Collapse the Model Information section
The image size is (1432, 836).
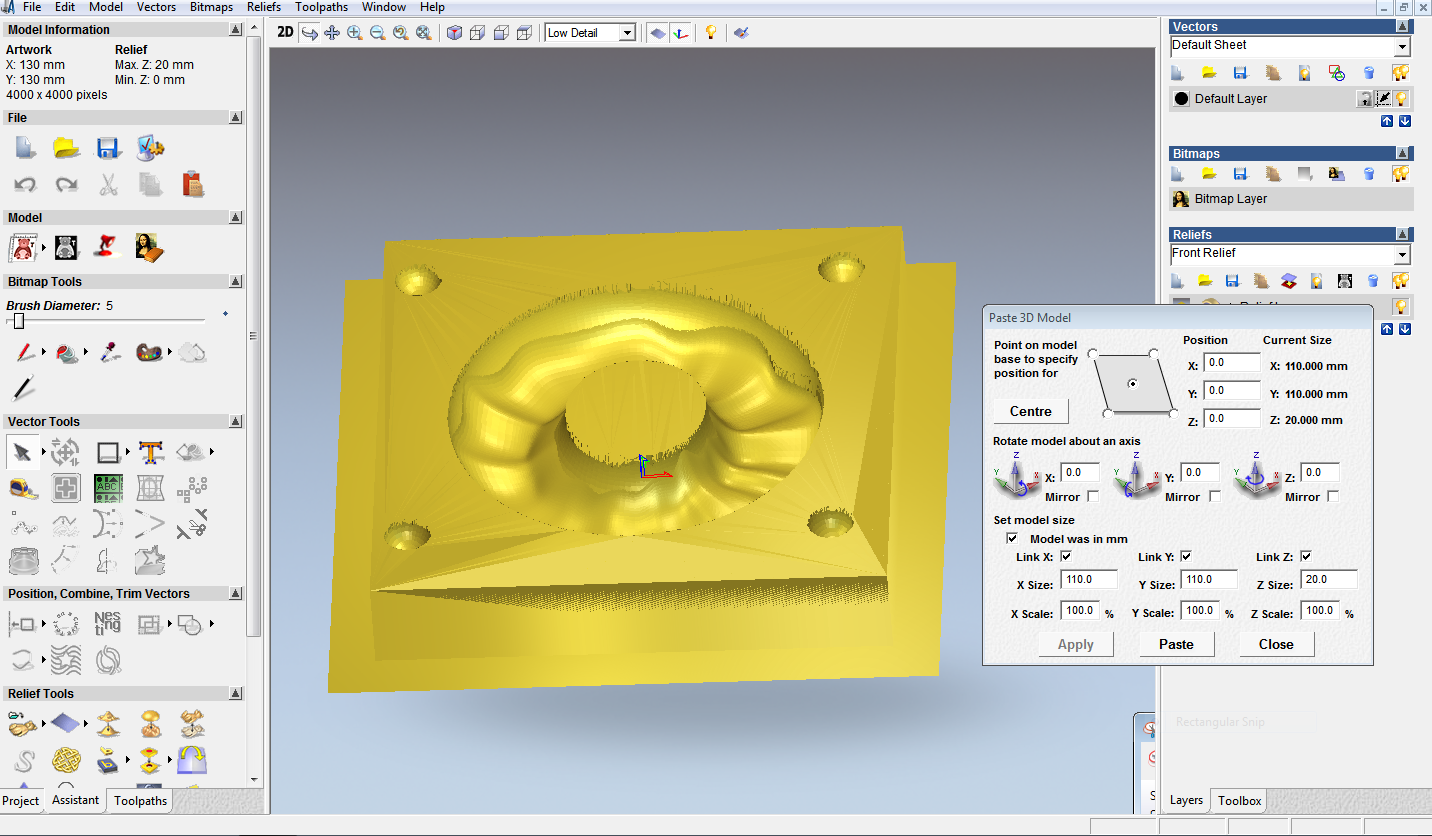236,30
